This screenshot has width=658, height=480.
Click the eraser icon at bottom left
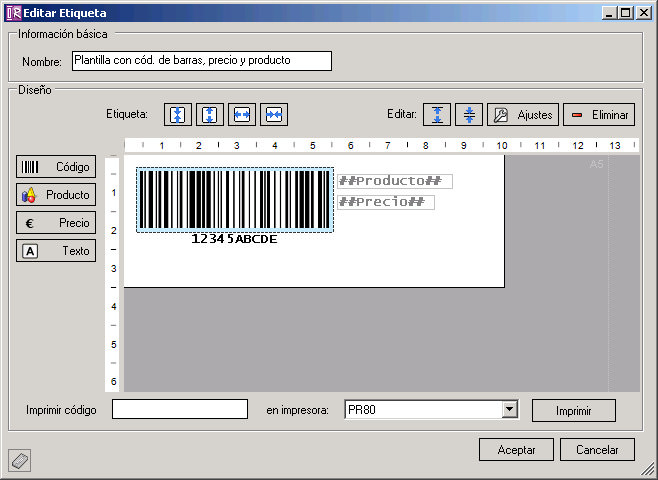pyautogui.click(x=20, y=459)
